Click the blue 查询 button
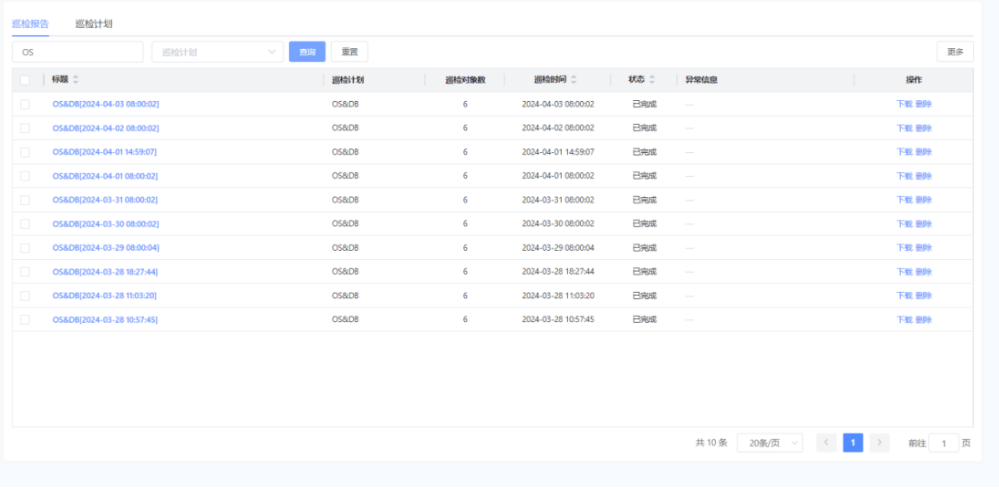 coord(307,52)
